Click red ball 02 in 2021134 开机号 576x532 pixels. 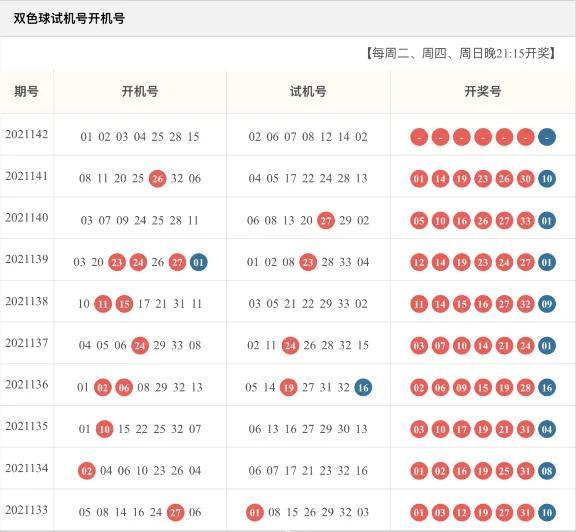(x=87, y=471)
